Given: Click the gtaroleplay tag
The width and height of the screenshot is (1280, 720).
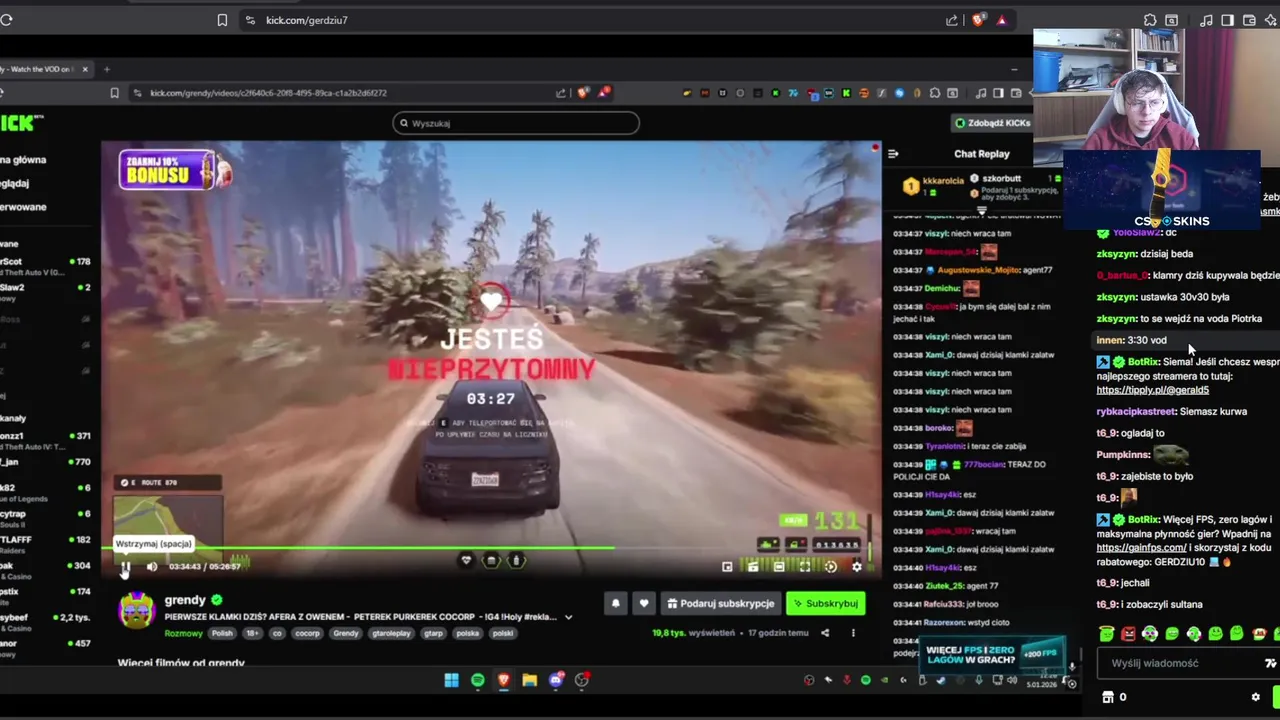Looking at the screenshot, I should [x=393, y=633].
